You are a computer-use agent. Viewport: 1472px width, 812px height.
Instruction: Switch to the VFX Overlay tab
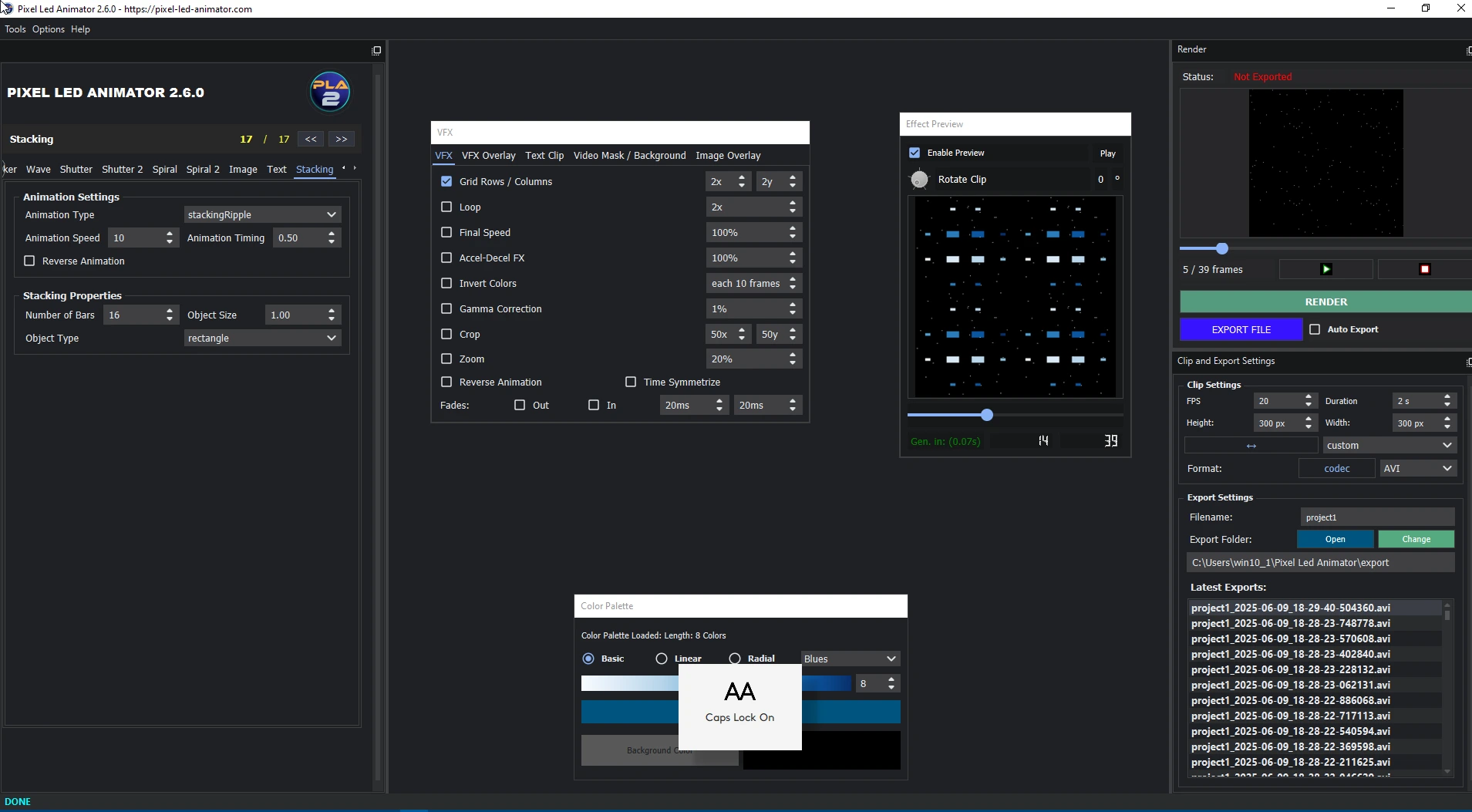(488, 156)
